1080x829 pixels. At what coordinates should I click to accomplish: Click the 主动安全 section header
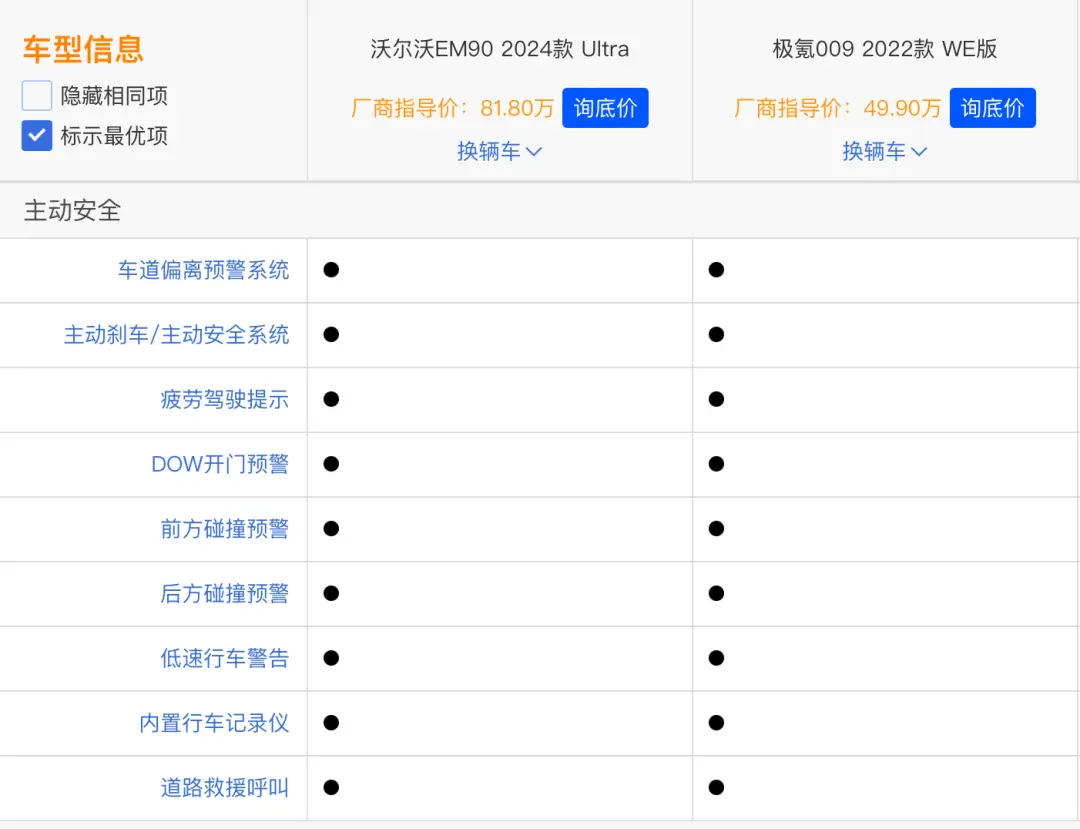point(72,211)
